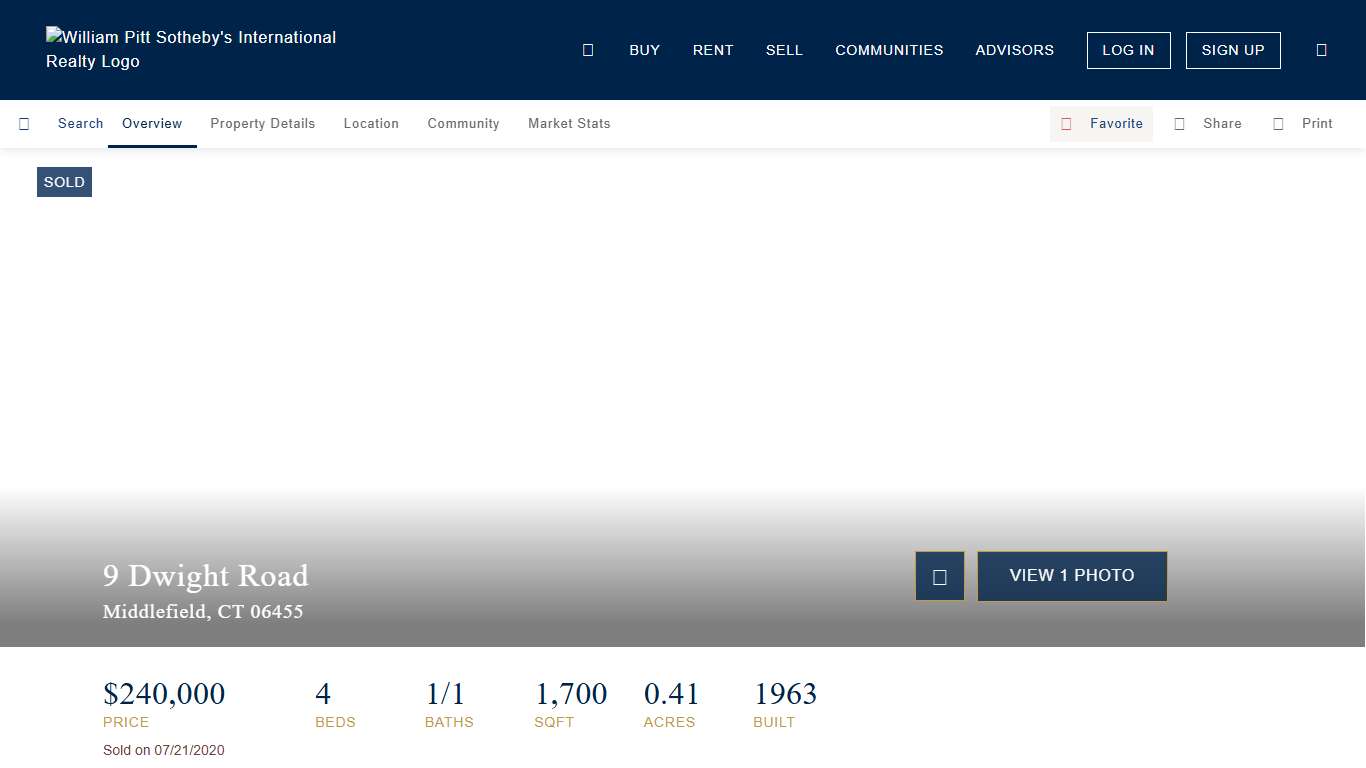Screen dimensions: 1366x768
Task: Go to the SELL page
Action: (784, 50)
